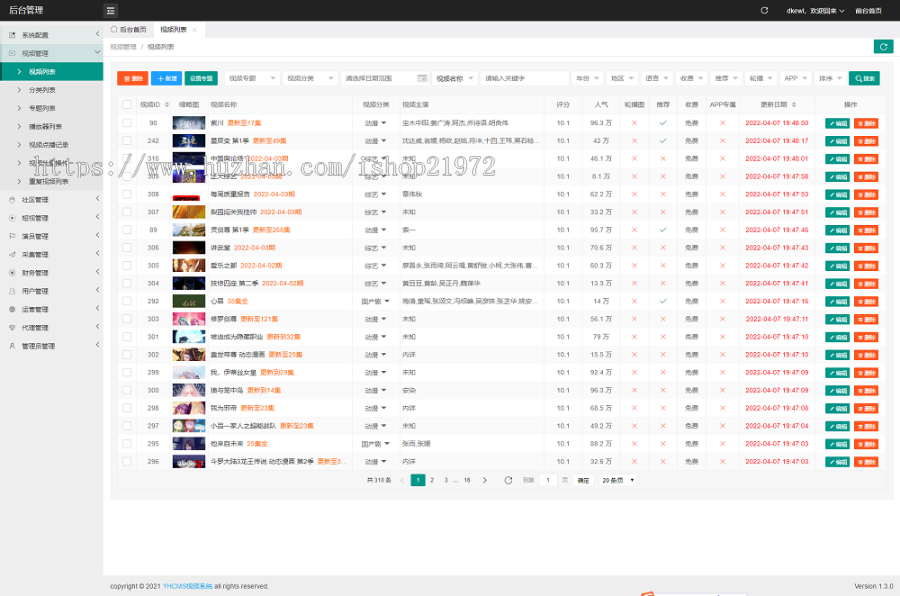The width and height of the screenshot is (900, 596).
Task: Click the 社区管理 sidebar icon
Action: pyautogui.click(x=12, y=200)
